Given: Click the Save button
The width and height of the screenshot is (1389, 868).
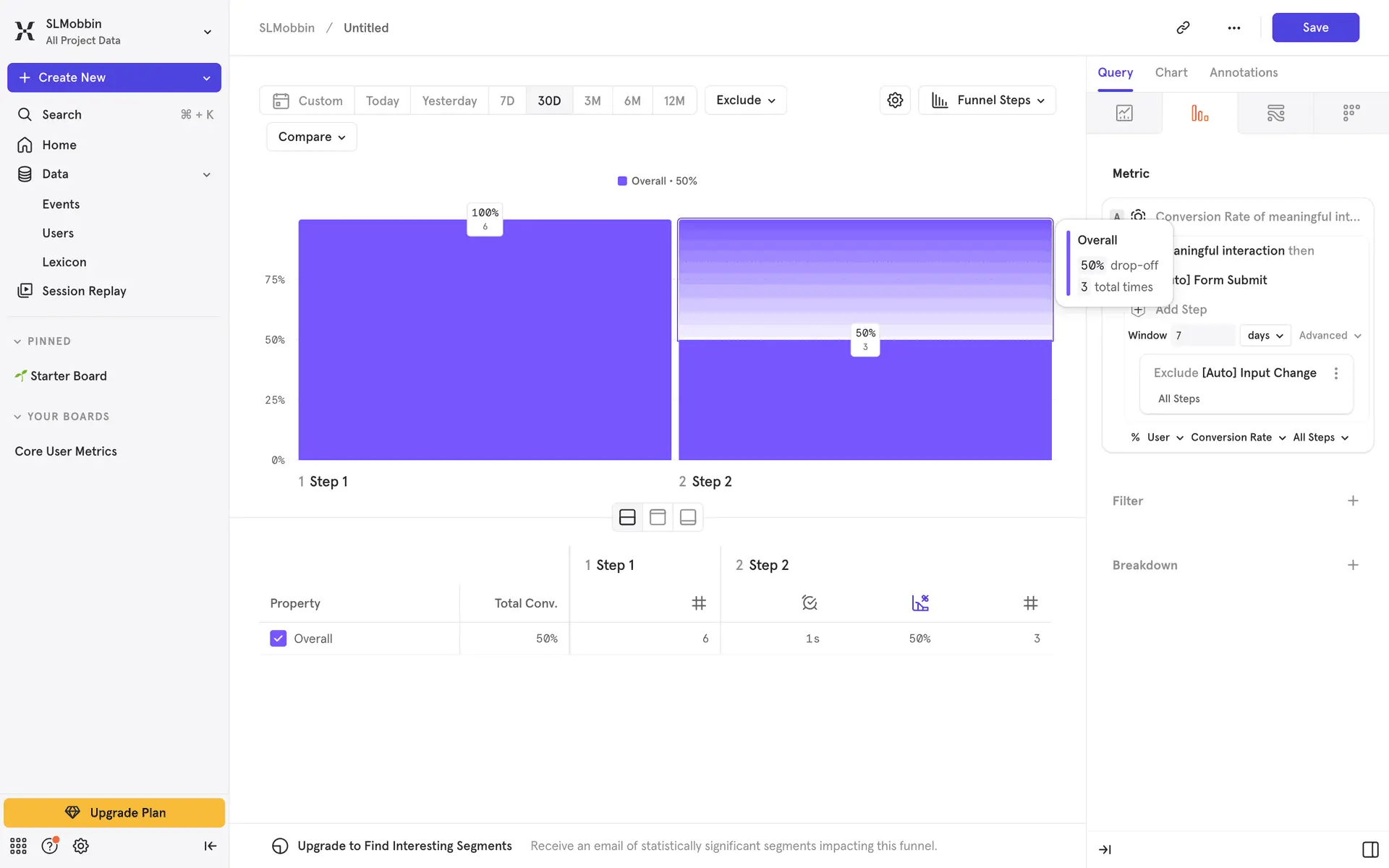Looking at the screenshot, I should point(1314,27).
